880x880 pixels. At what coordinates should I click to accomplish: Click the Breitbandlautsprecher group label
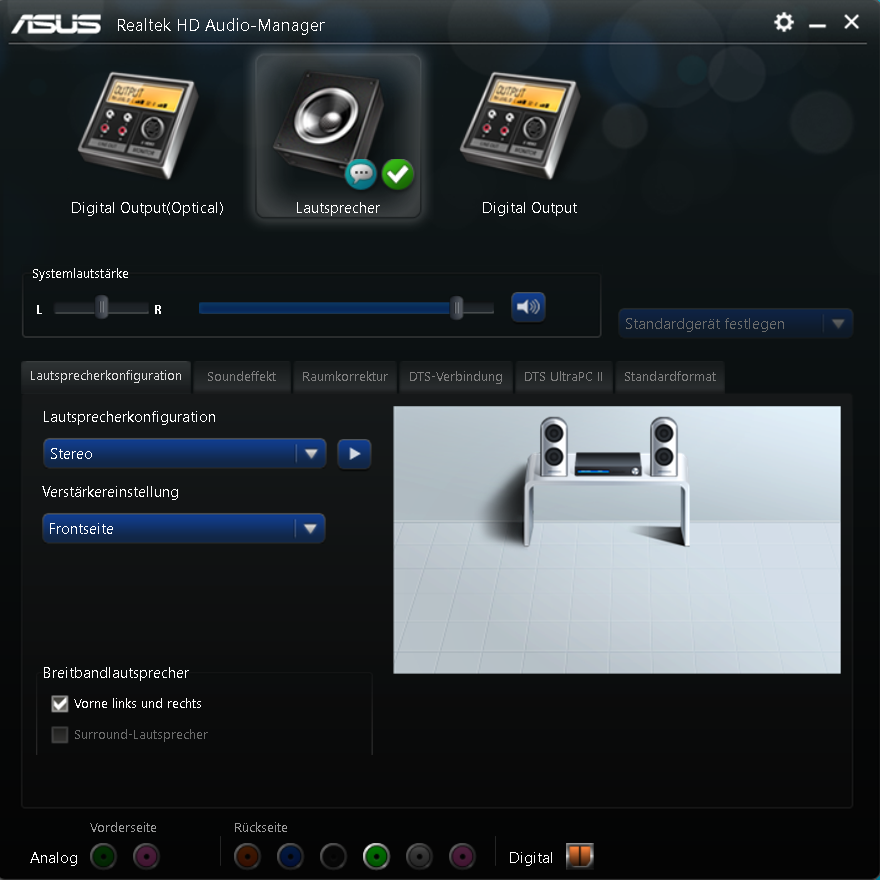pyautogui.click(x=116, y=673)
